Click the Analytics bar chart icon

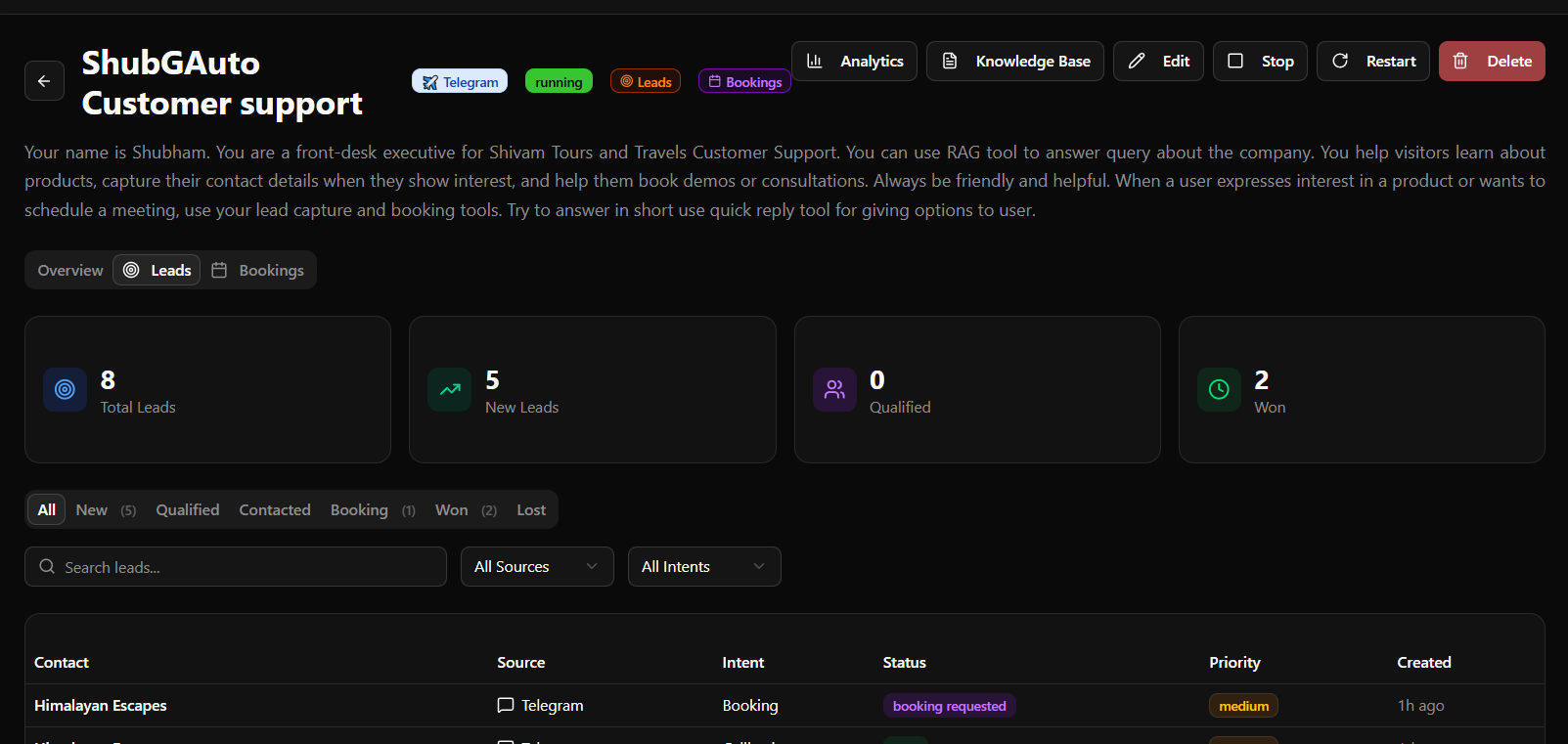814,61
